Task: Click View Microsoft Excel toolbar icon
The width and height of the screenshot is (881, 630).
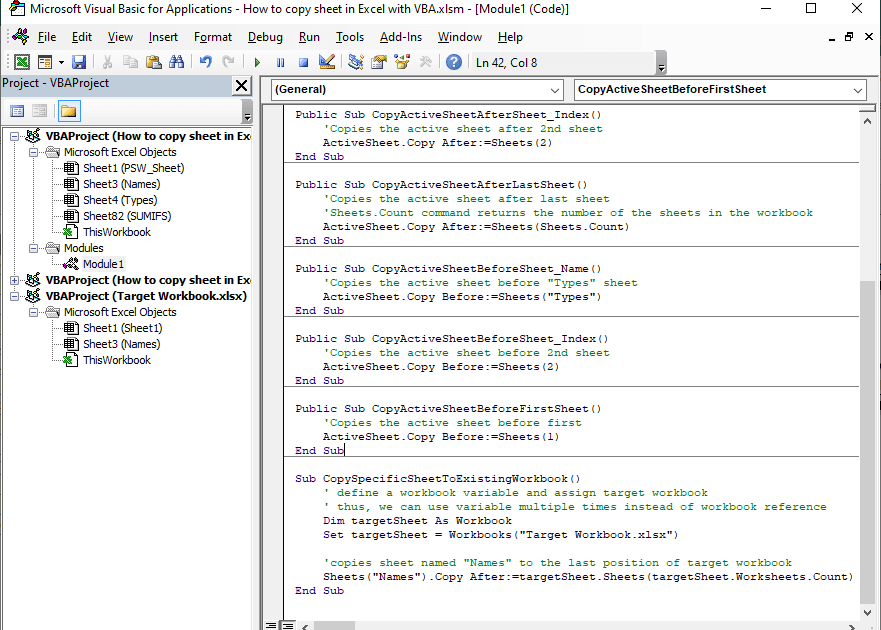Action: (21, 62)
